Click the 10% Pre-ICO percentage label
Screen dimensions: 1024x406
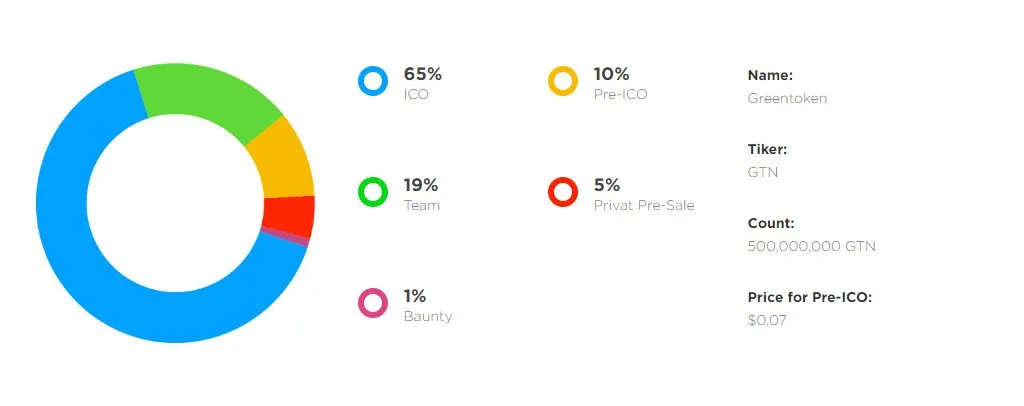point(611,74)
